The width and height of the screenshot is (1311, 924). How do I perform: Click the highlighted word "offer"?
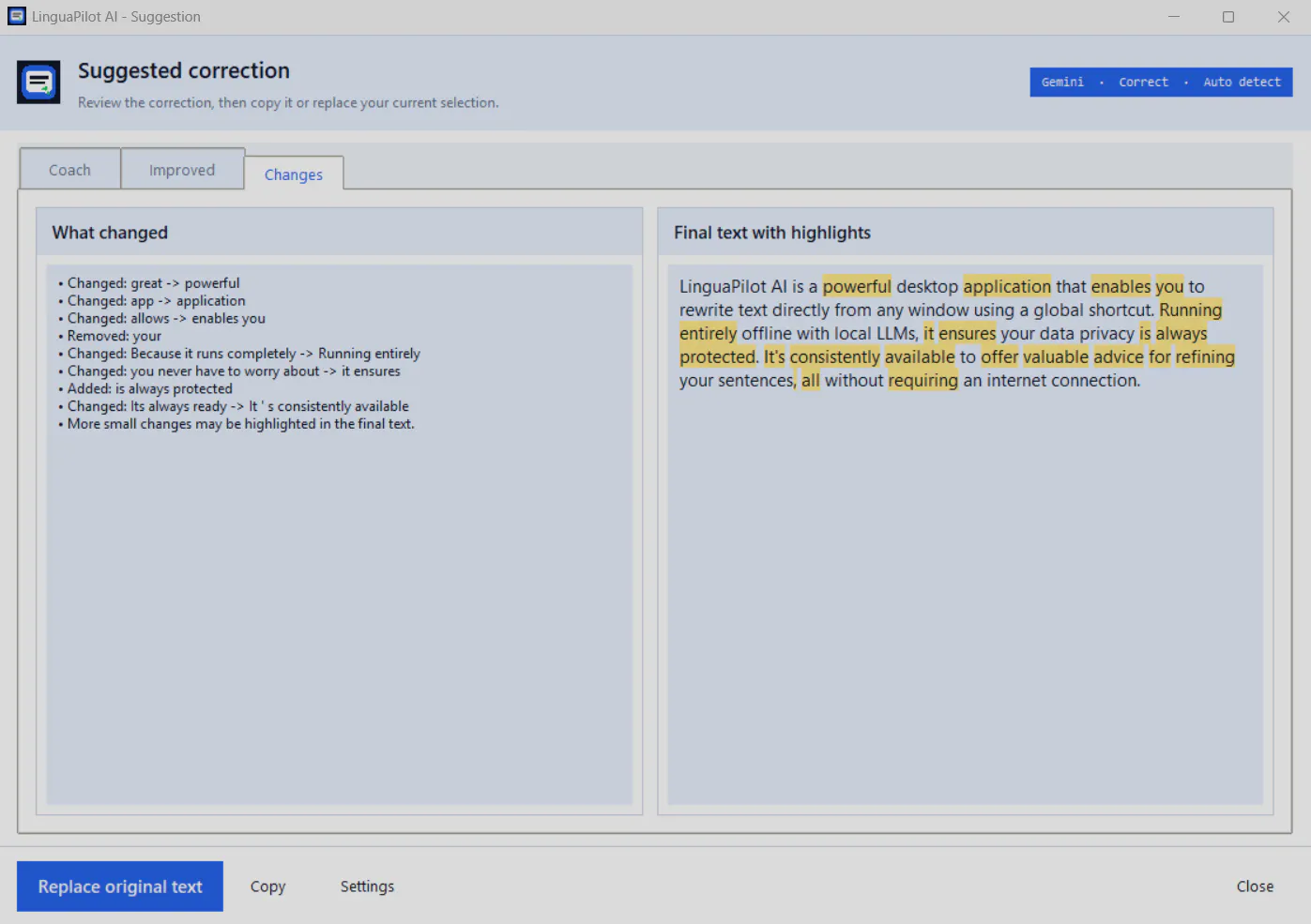pos(999,357)
